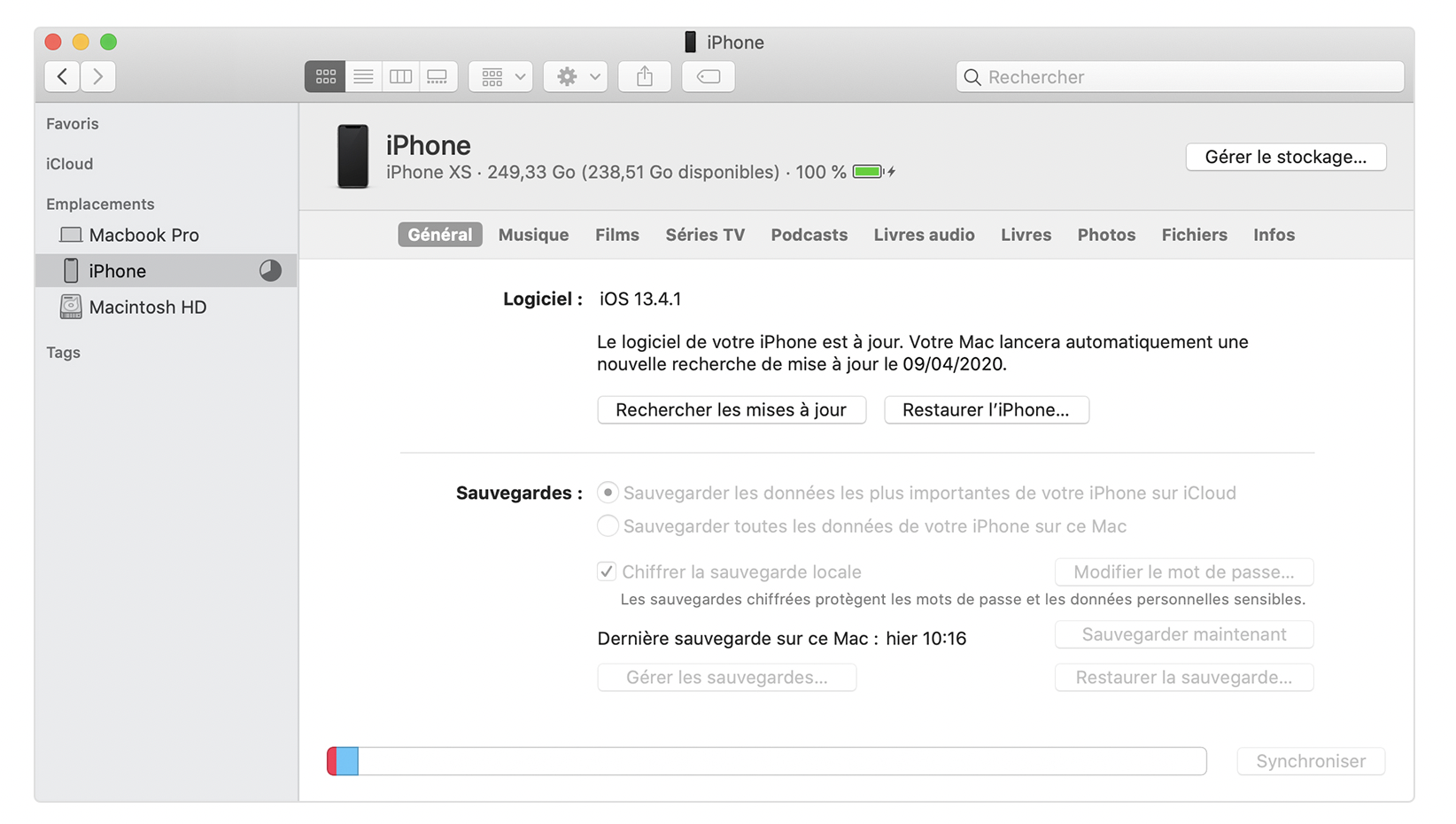Click the blue segment of storage bar

pos(348,761)
